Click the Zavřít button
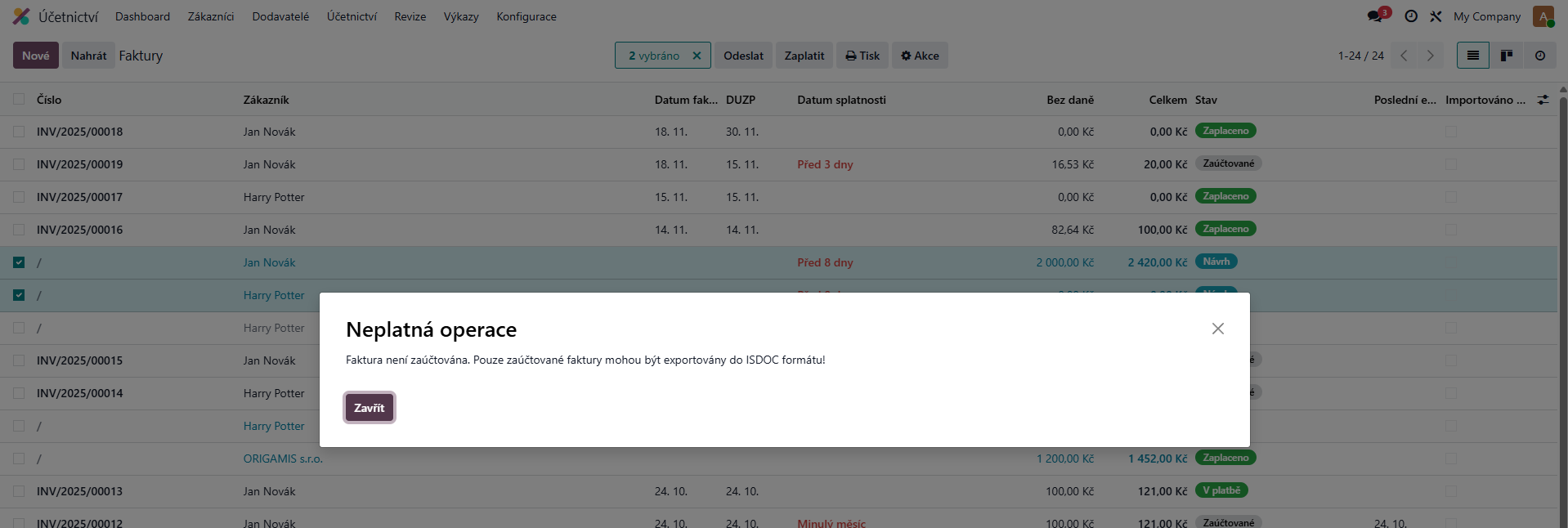The image size is (1568, 528). 370,408
